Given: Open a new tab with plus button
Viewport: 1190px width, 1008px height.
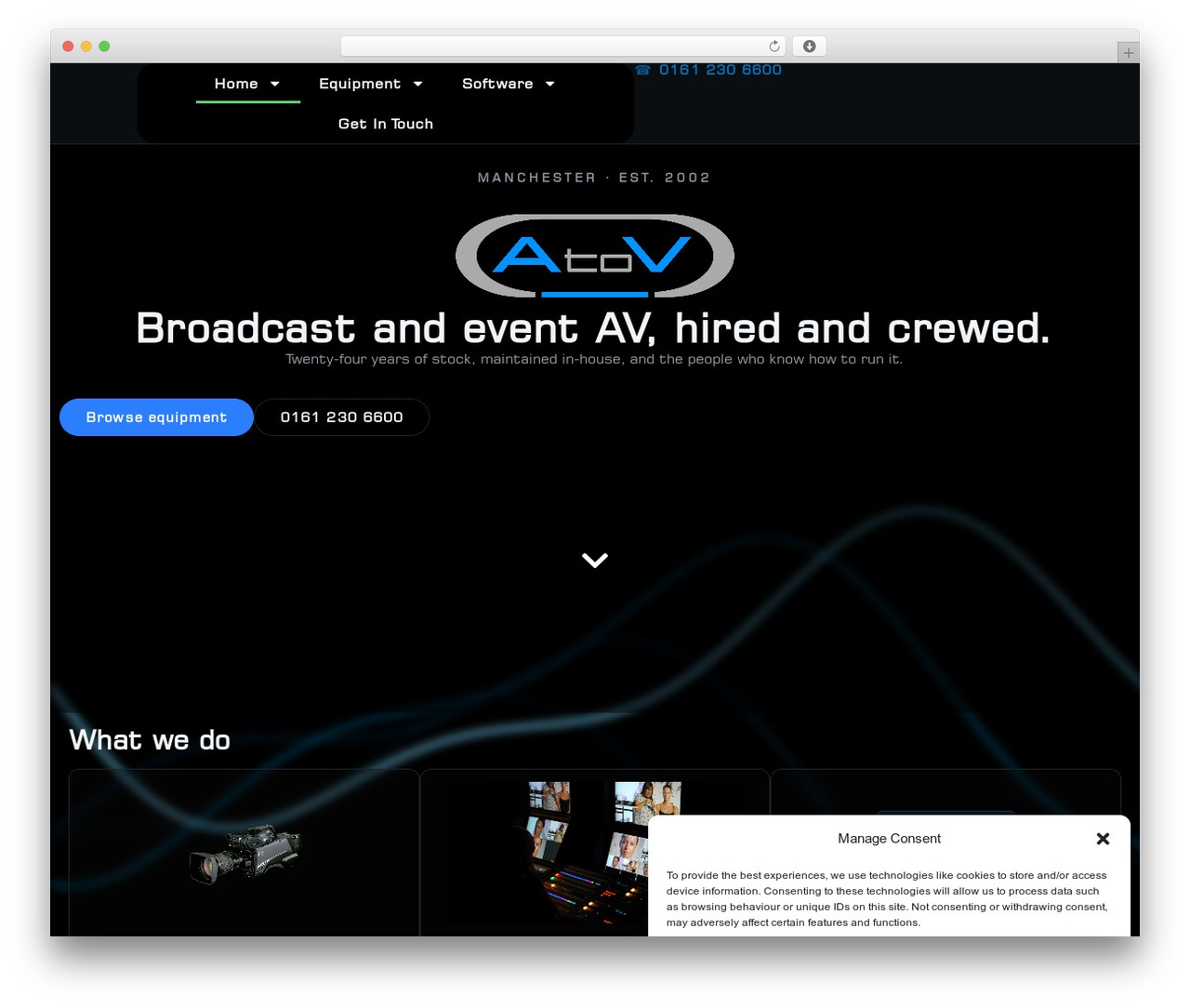Looking at the screenshot, I should click(1128, 53).
